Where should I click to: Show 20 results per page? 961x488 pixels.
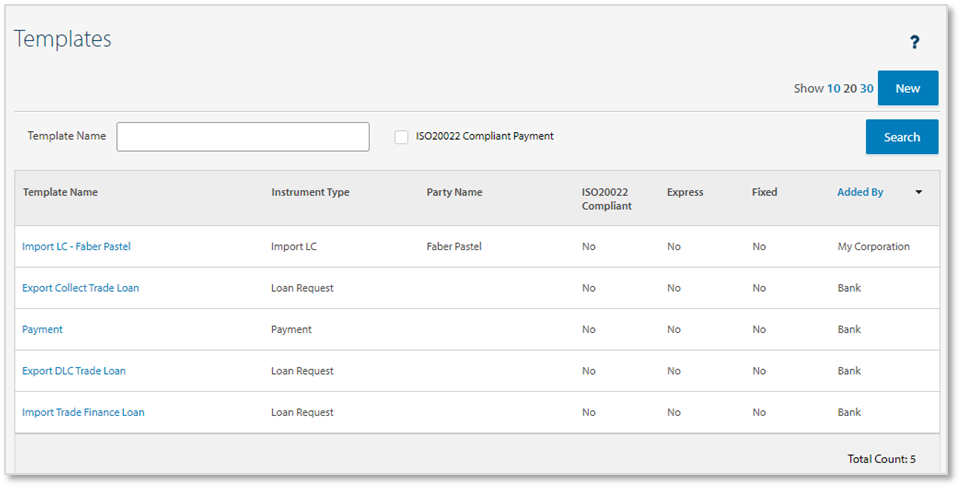pos(850,89)
